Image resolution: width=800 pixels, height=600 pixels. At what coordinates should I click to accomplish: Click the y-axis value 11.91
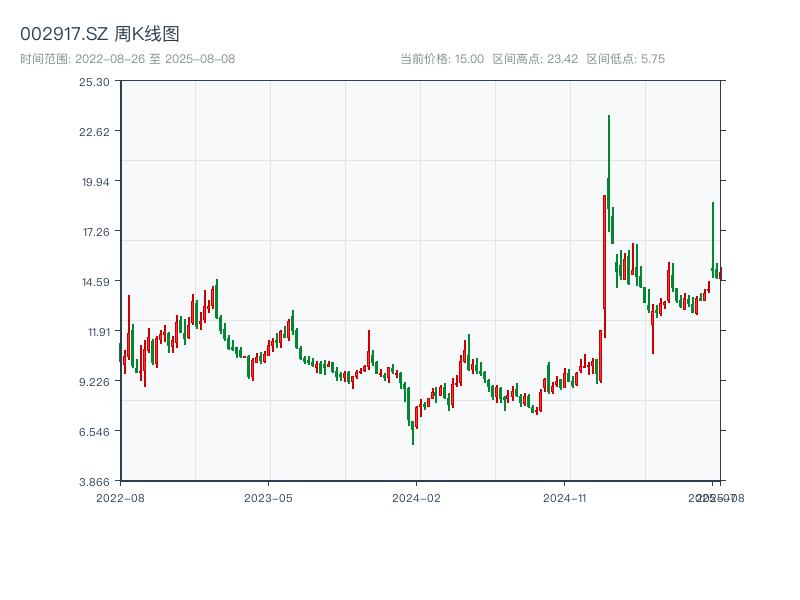tap(98, 332)
